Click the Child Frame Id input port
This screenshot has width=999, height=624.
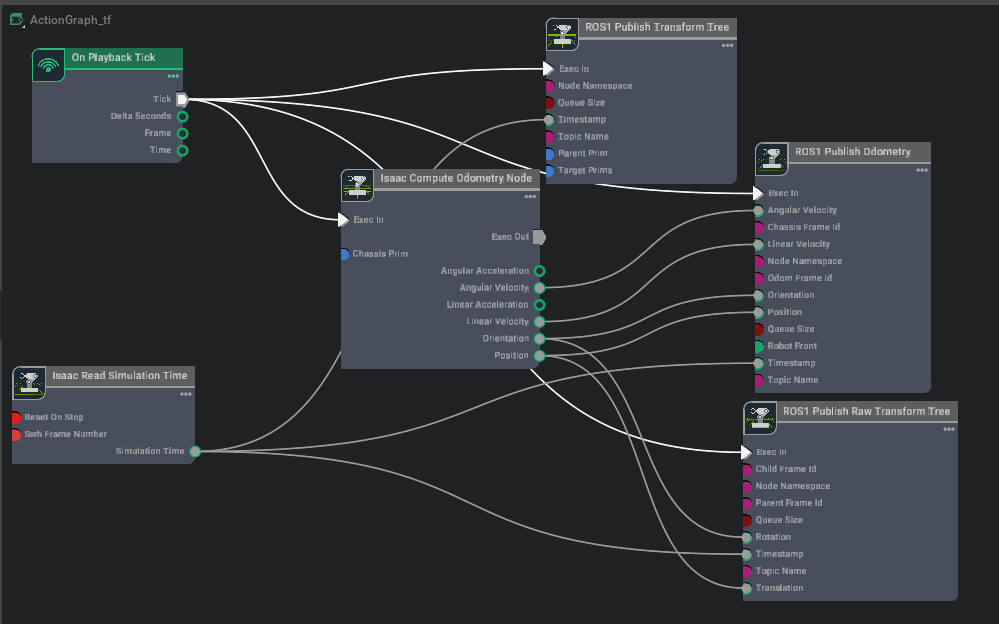click(x=747, y=470)
